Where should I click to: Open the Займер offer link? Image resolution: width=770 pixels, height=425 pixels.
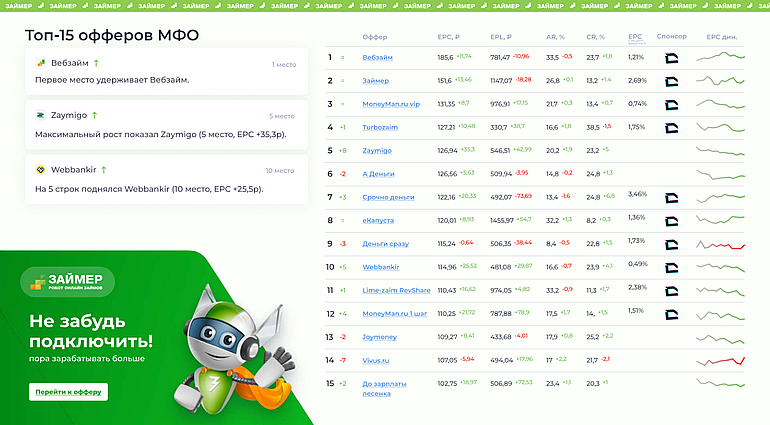click(x=376, y=81)
